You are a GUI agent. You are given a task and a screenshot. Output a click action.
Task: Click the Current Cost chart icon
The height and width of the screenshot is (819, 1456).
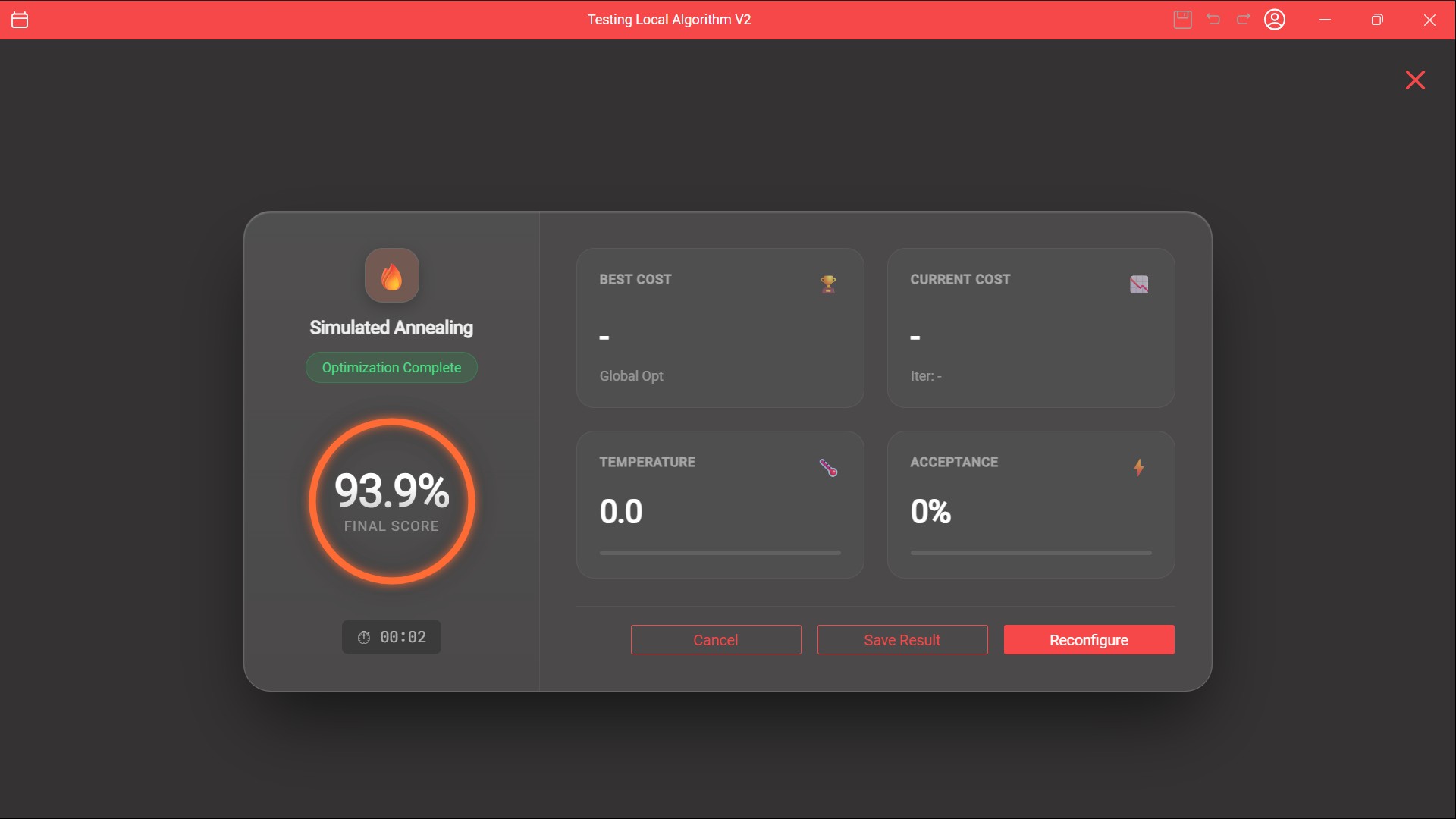[x=1138, y=284]
